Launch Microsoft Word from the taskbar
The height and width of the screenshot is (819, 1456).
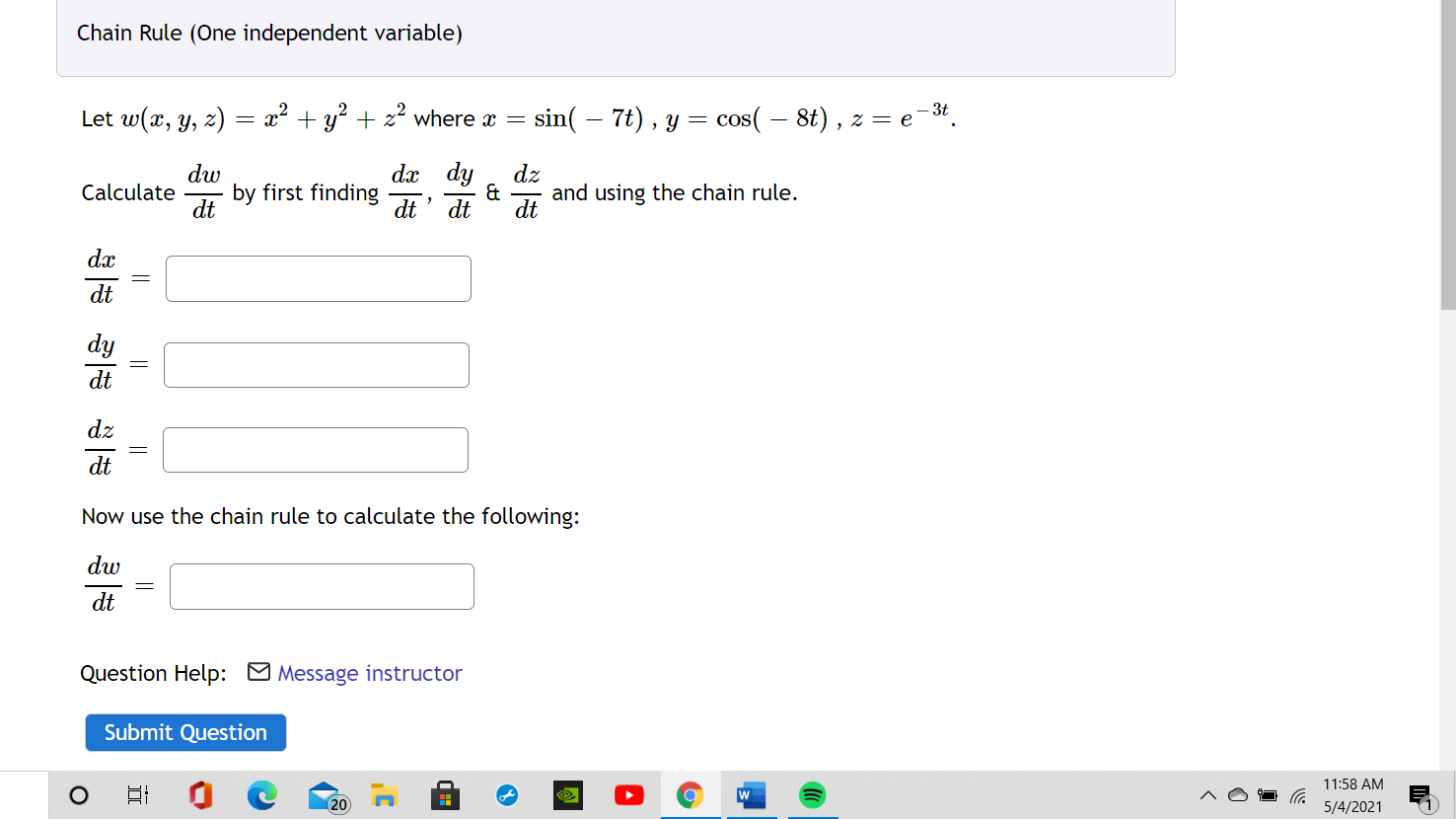pos(751,795)
